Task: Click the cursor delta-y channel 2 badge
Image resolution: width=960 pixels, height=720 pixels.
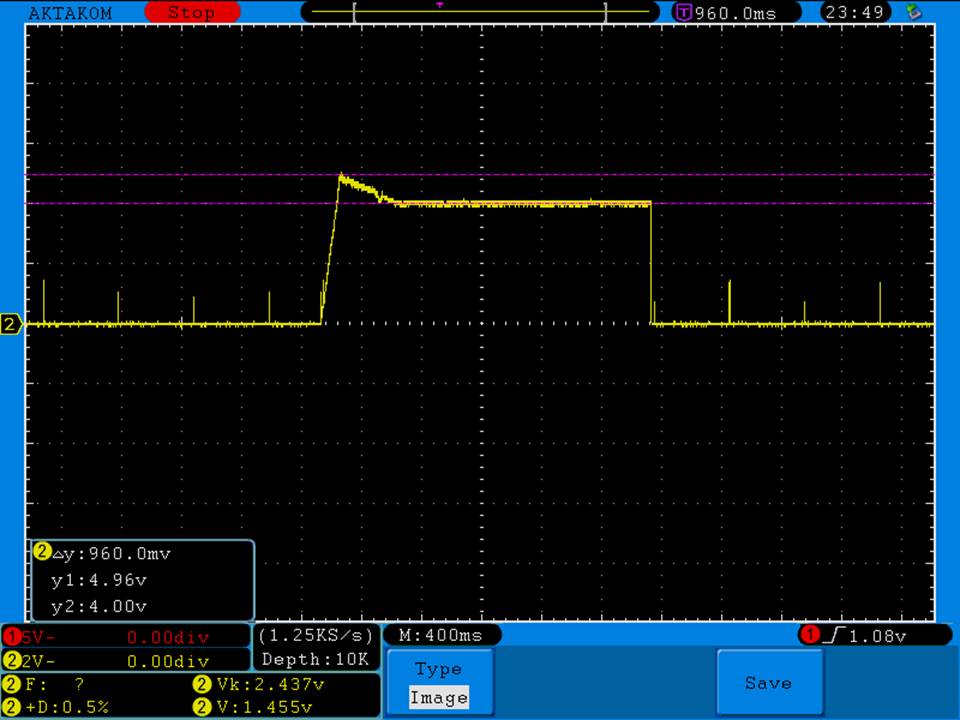Action: [x=42, y=552]
